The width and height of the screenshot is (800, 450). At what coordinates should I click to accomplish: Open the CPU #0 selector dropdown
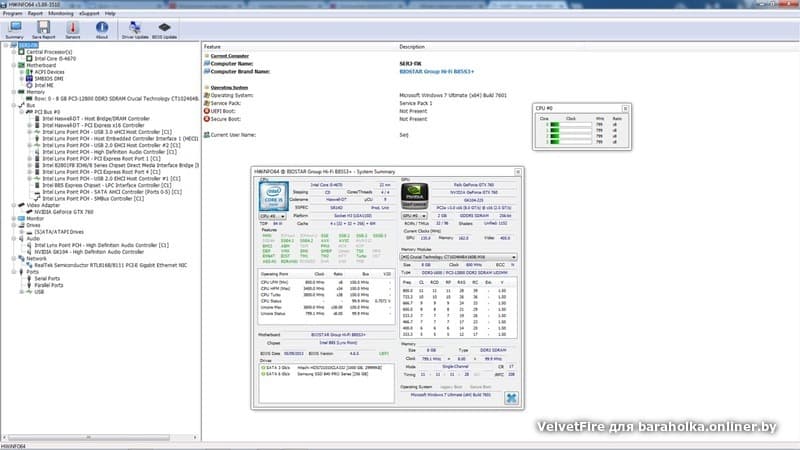pyautogui.click(x=273, y=216)
